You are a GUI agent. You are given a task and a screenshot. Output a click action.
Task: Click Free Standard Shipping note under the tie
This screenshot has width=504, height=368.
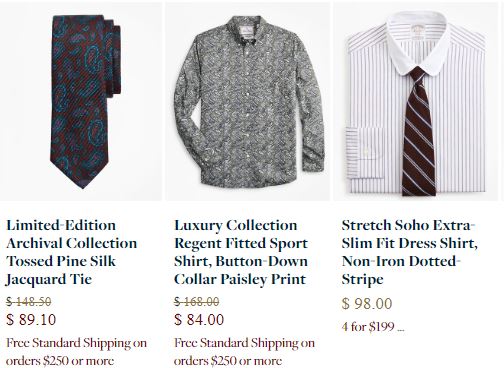tap(76, 352)
